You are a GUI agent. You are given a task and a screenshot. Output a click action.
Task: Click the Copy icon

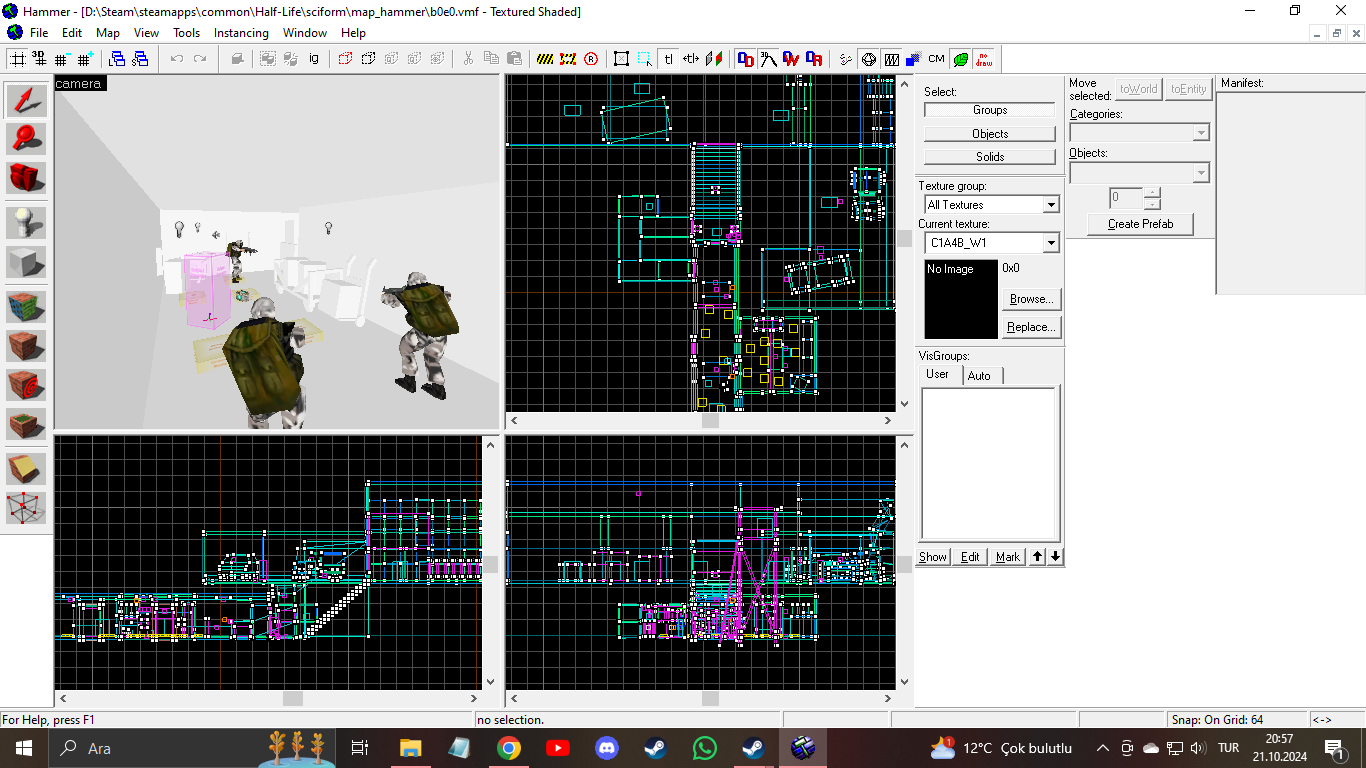(491, 59)
